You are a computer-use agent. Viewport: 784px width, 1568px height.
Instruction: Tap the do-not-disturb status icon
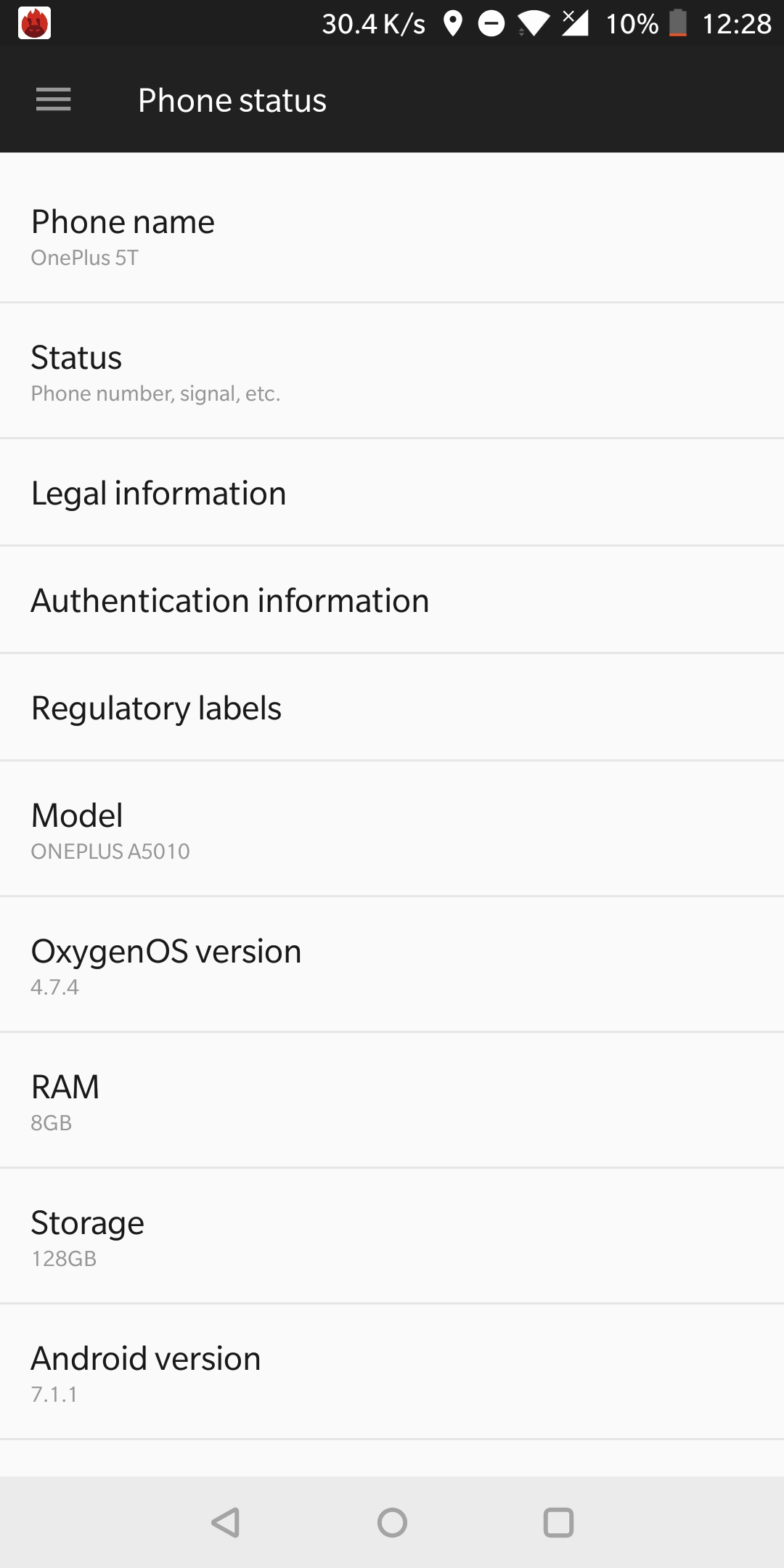pos(491,23)
